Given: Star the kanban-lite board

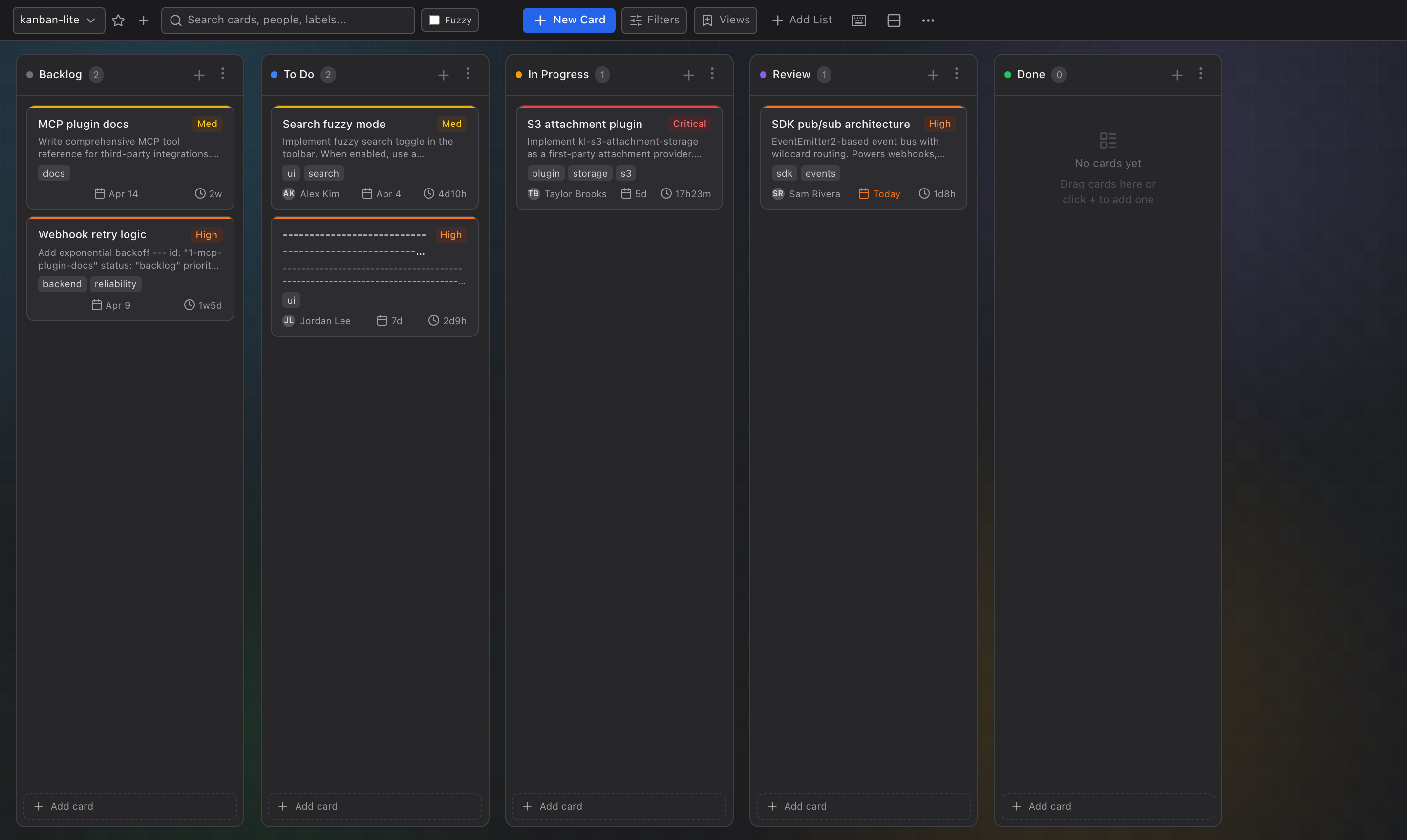Looking at the screenshot, I should [118, 20].
